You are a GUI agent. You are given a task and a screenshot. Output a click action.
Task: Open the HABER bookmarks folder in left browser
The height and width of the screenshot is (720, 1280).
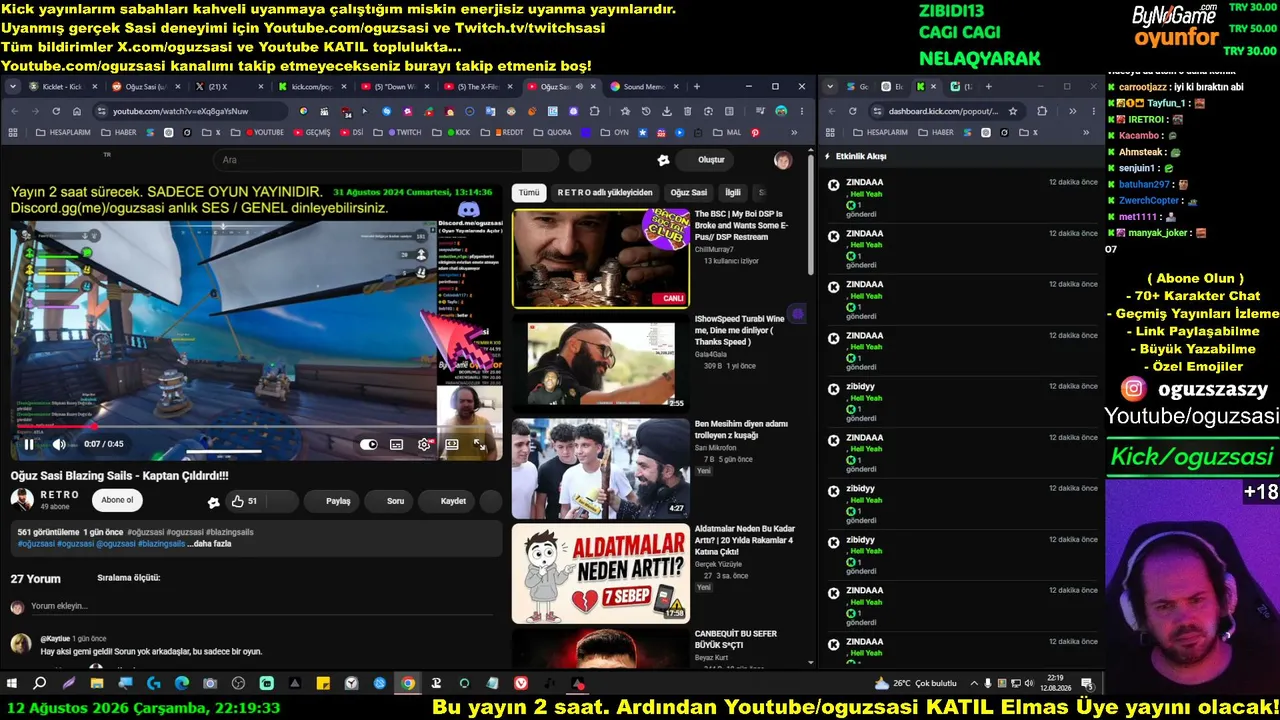[x=119, y=132]
